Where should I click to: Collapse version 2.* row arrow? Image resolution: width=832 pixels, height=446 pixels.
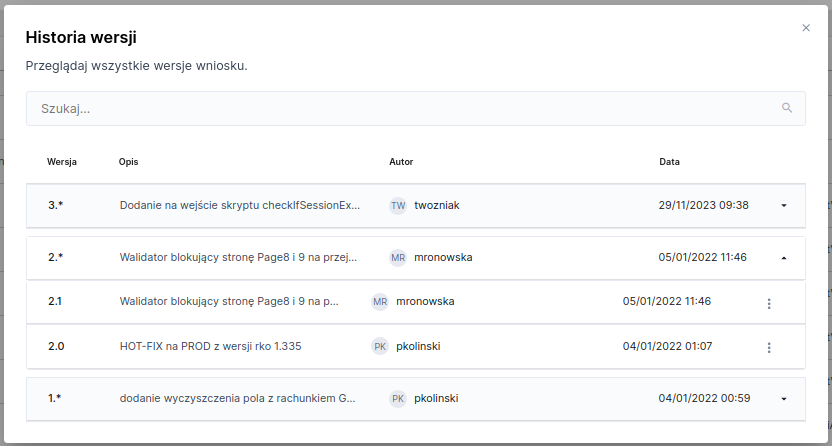coord(784,257)
